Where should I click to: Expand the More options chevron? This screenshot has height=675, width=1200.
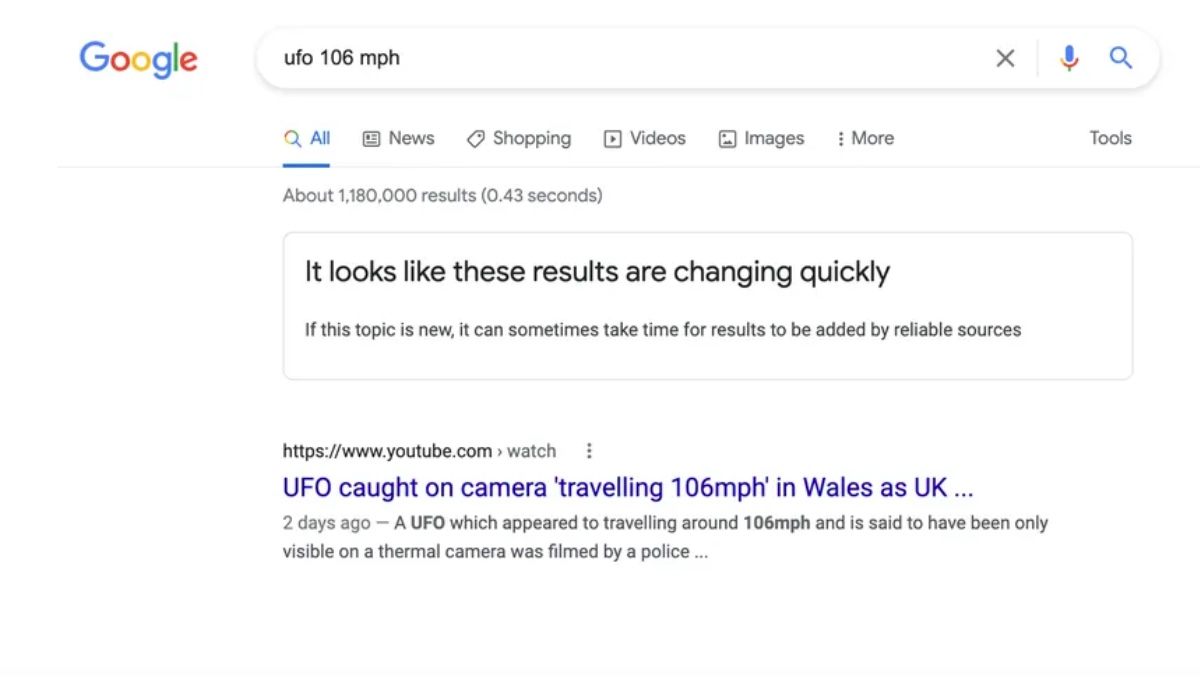point(843,138)
